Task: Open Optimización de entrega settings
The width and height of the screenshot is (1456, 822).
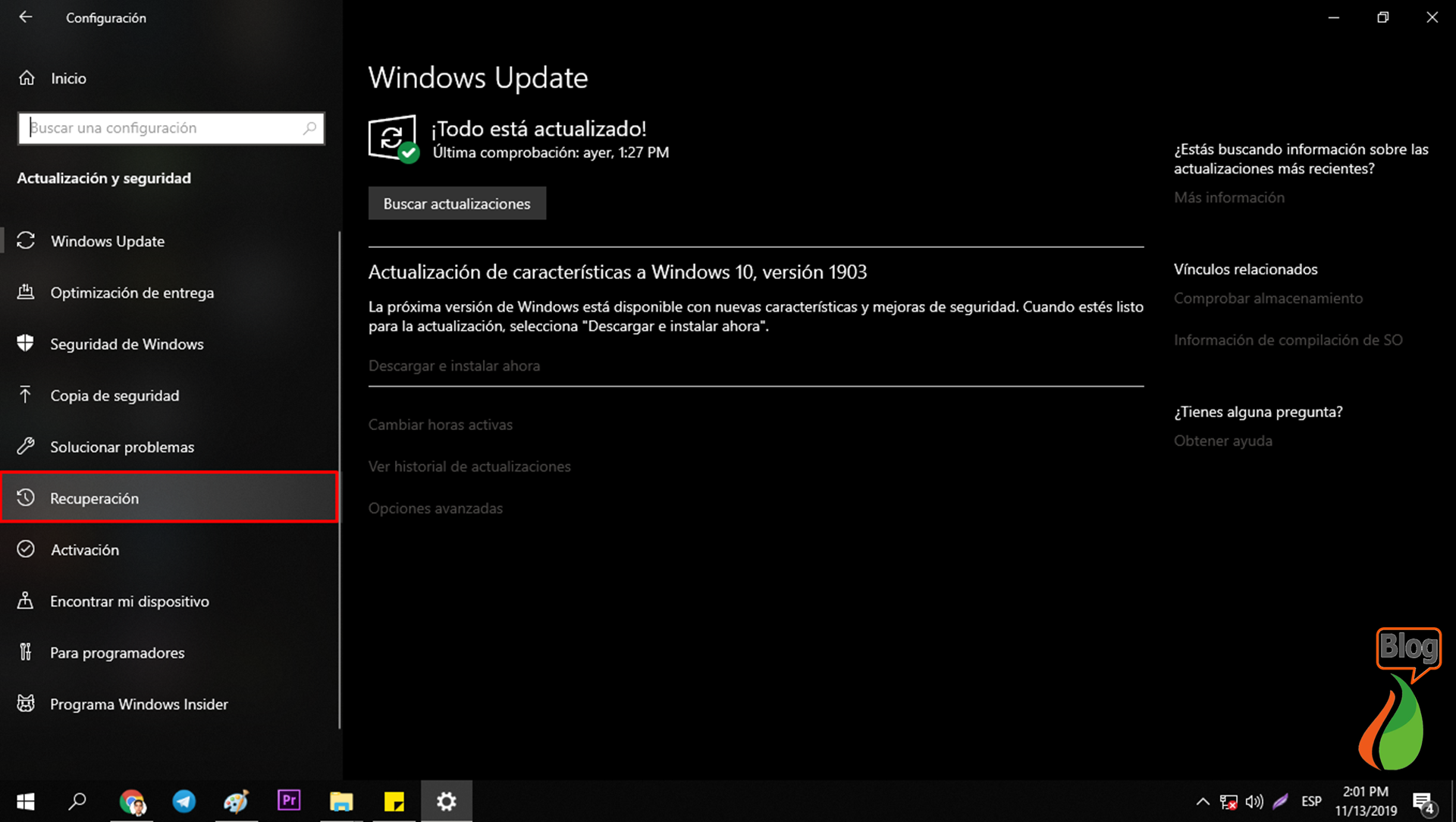Action: (x=132, y=292)
